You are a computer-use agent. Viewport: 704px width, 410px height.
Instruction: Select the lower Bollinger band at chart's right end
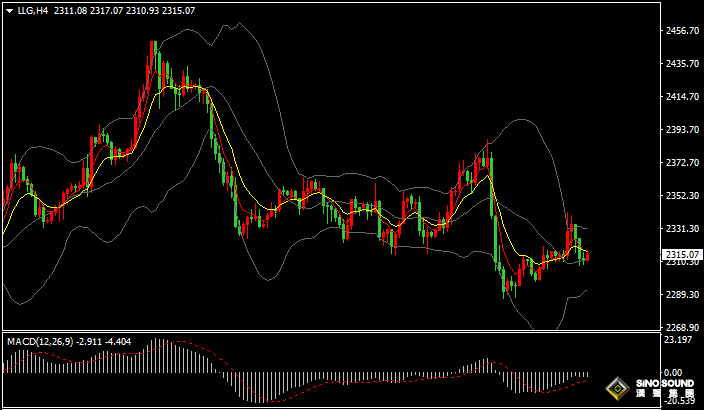[583, 292]
